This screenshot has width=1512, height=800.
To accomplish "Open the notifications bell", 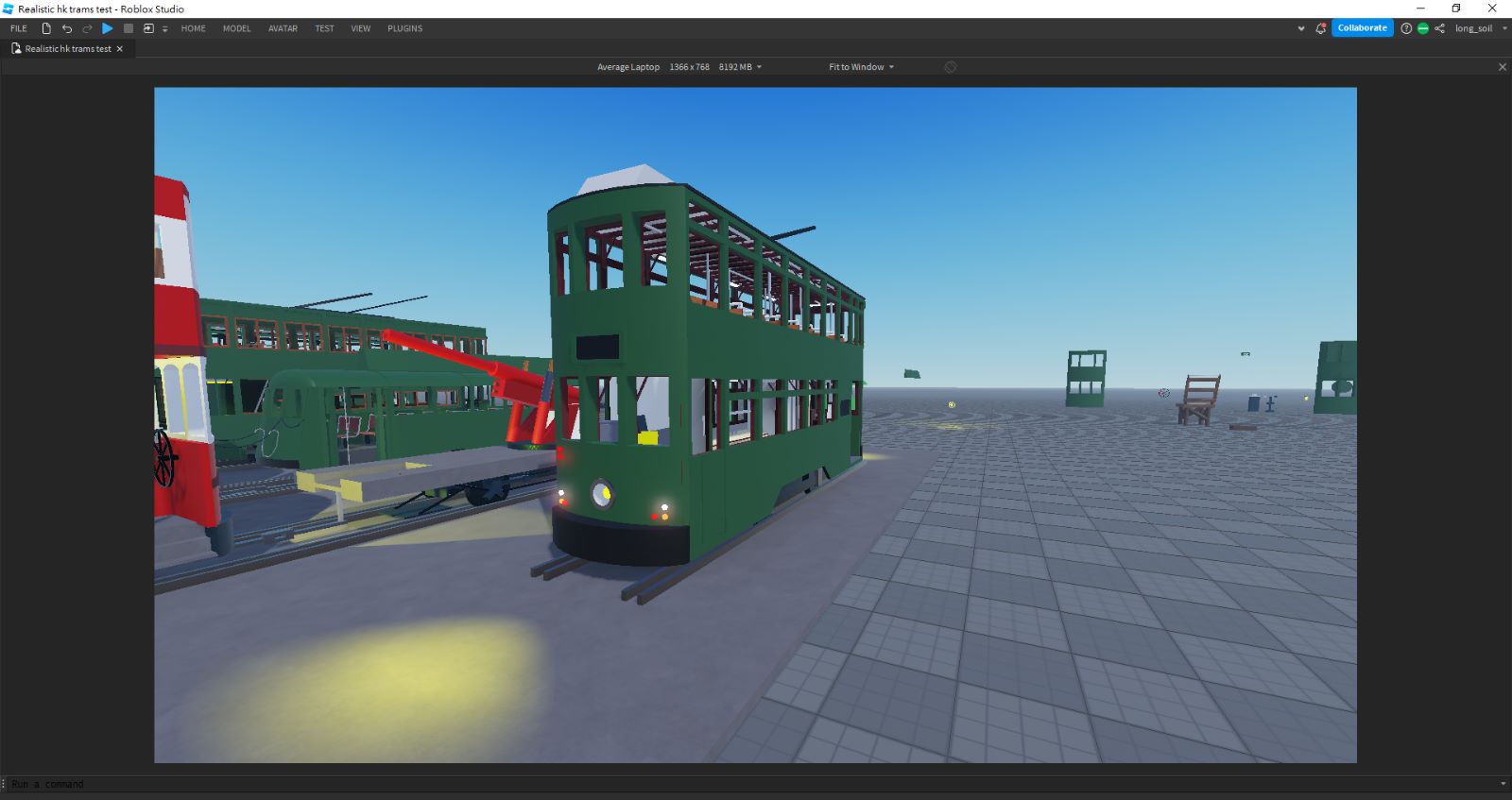I will (x=1320, y=28).
